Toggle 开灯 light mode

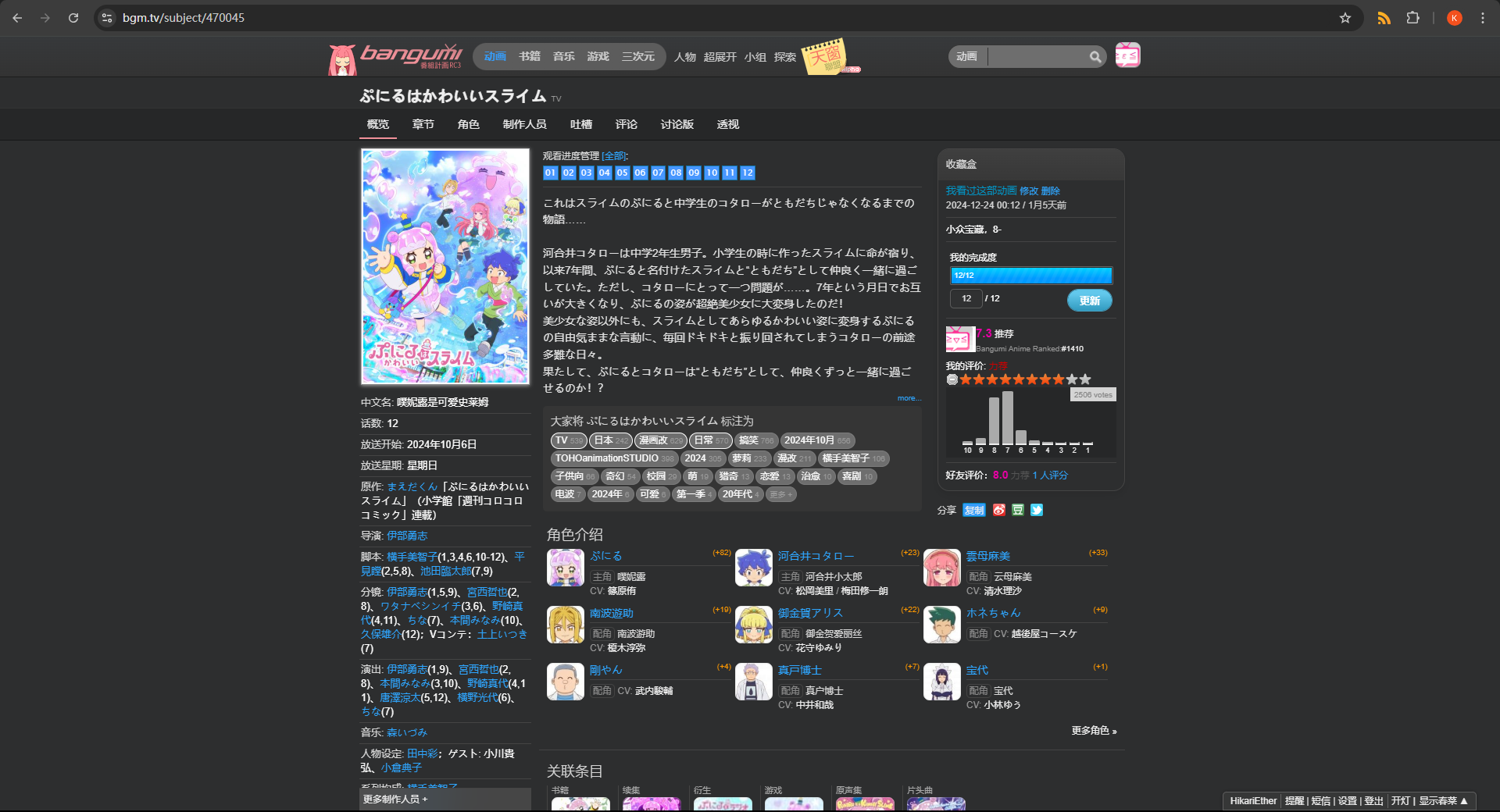pyautogui.click(x=1401, y=801)
